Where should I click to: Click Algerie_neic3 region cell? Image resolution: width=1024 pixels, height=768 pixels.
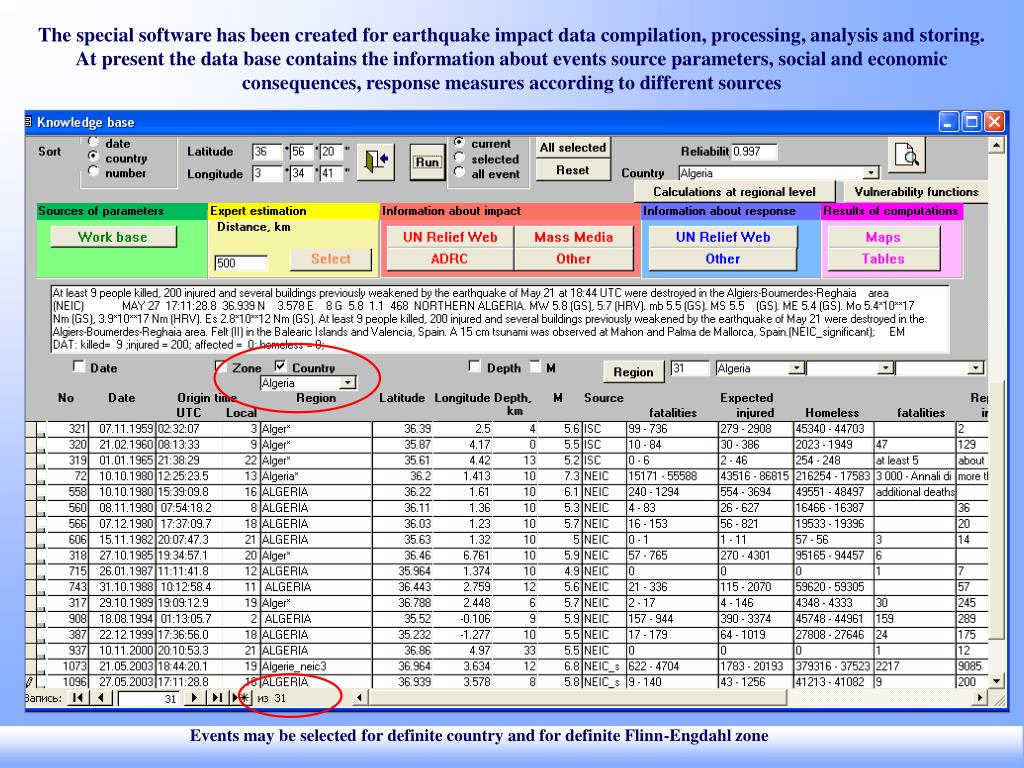[x=316, y=666]
